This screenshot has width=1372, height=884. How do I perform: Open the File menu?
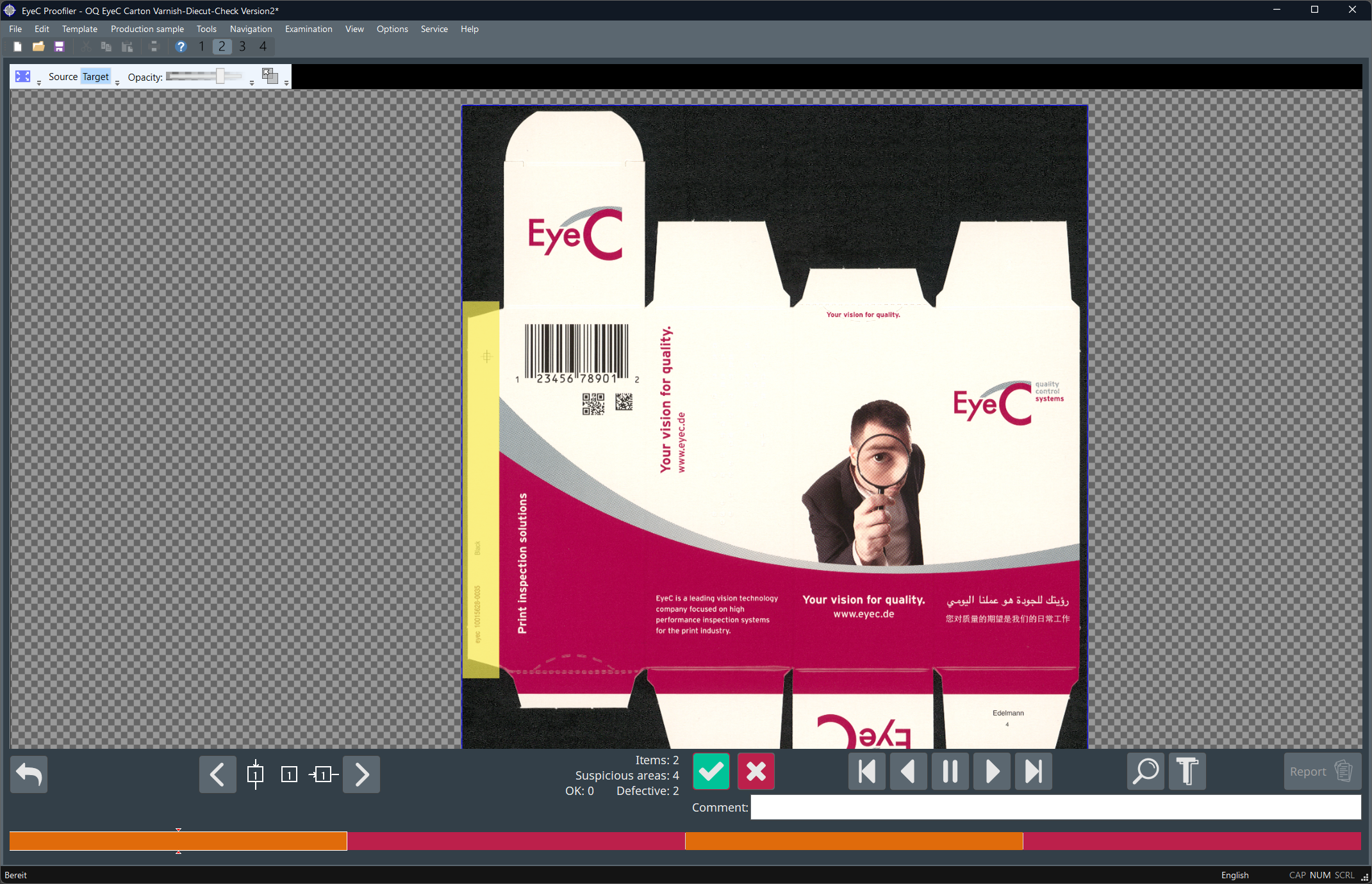[x=15, y=29]
